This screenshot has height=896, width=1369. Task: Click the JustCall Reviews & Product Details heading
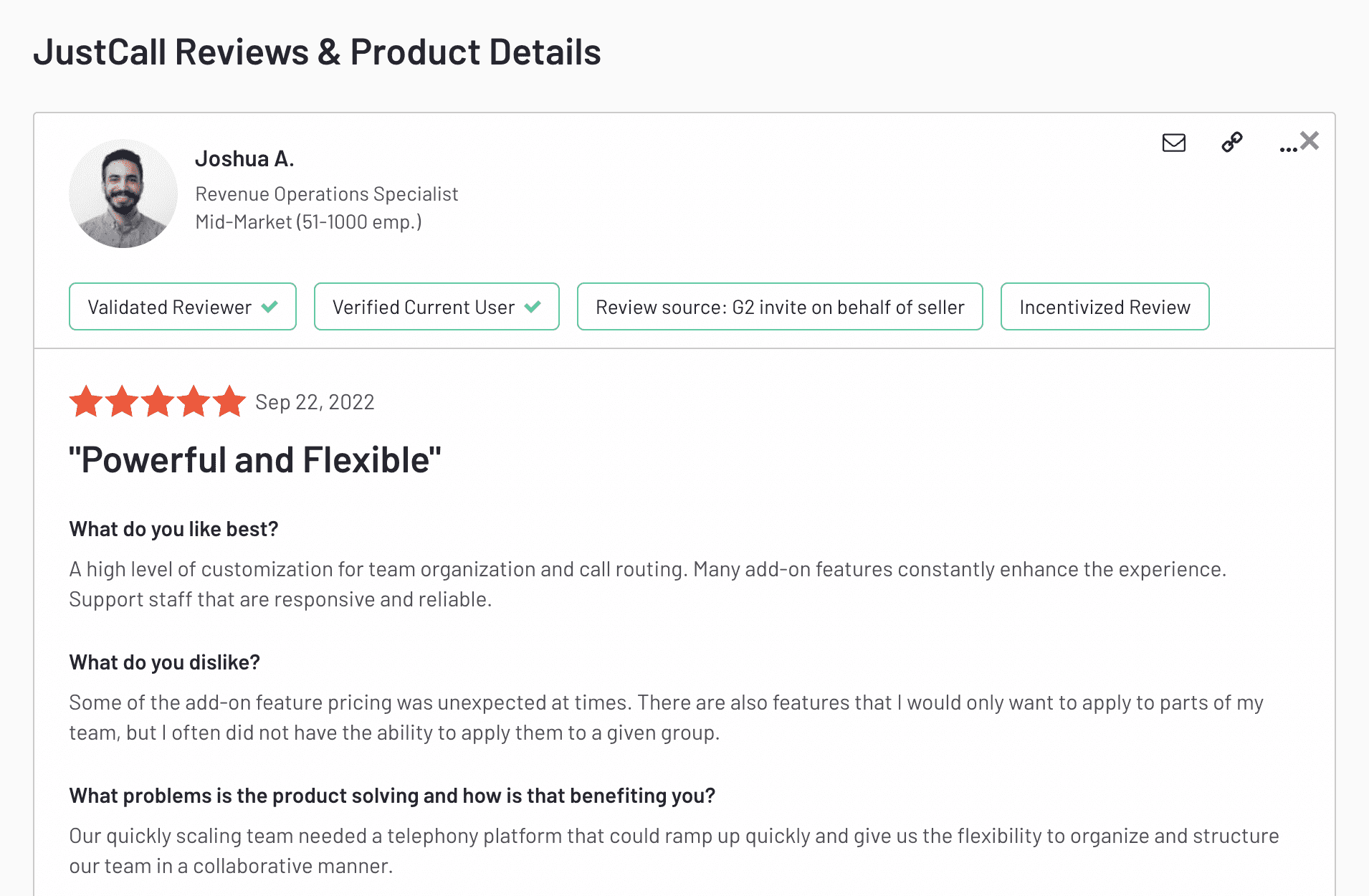coord(317,52)
